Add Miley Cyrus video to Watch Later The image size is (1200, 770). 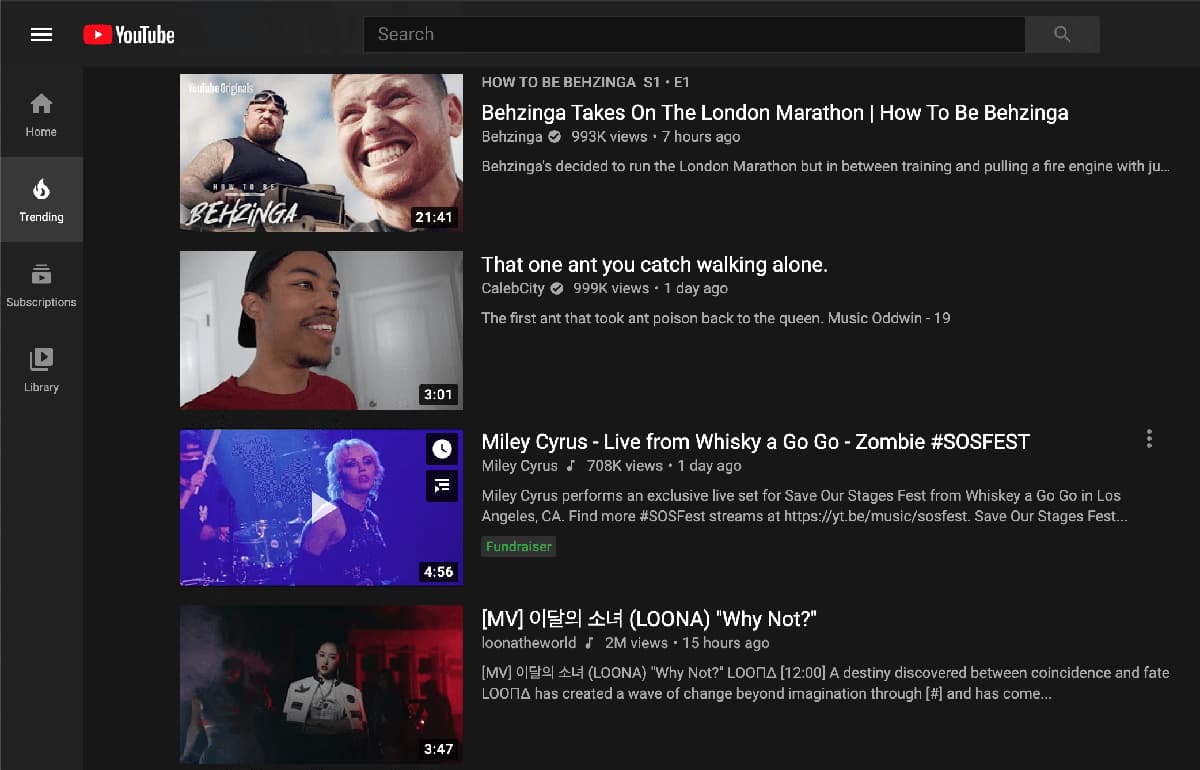coord(441,448)
